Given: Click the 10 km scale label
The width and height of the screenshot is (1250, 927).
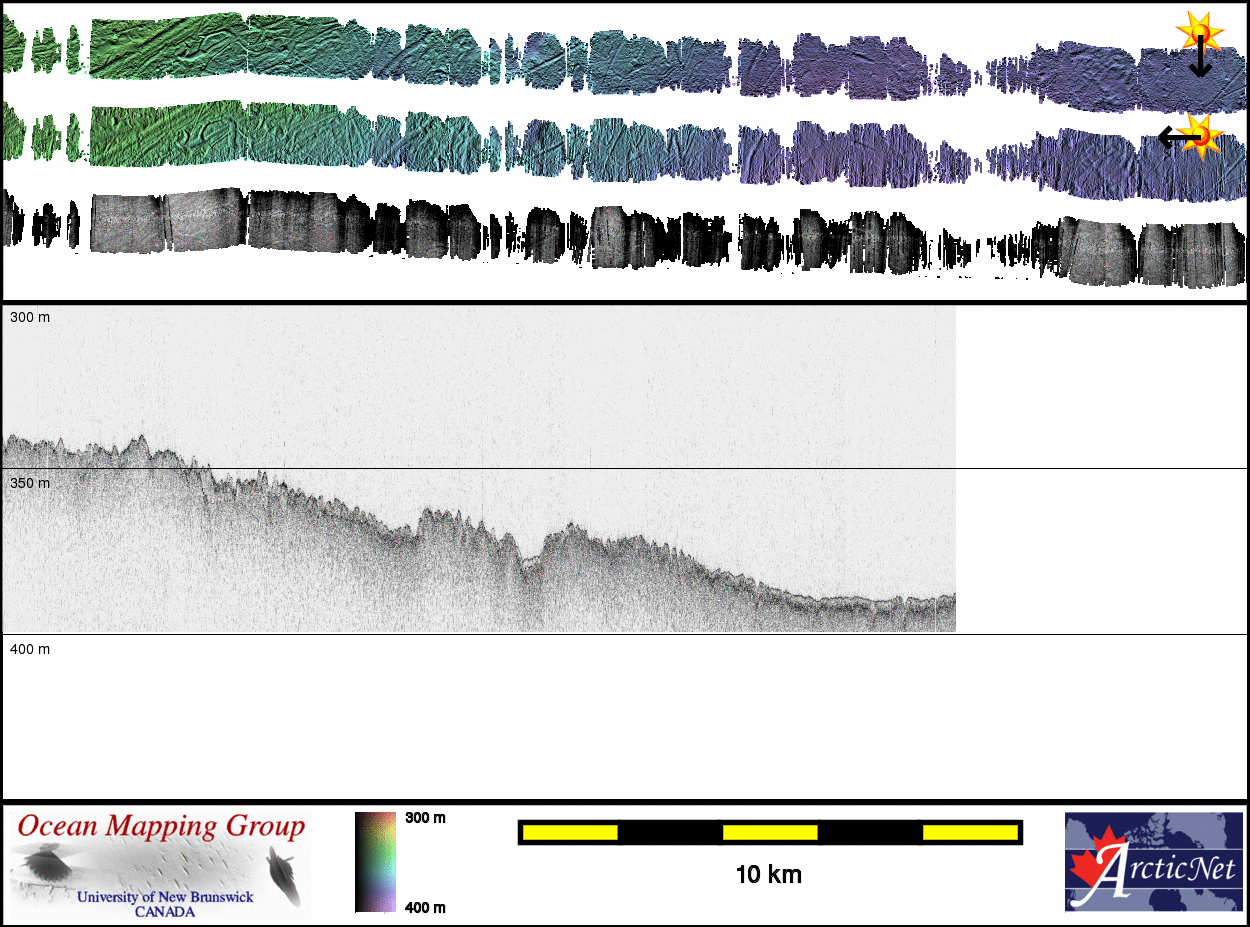Looking at the screenshot, I should 768,875.
